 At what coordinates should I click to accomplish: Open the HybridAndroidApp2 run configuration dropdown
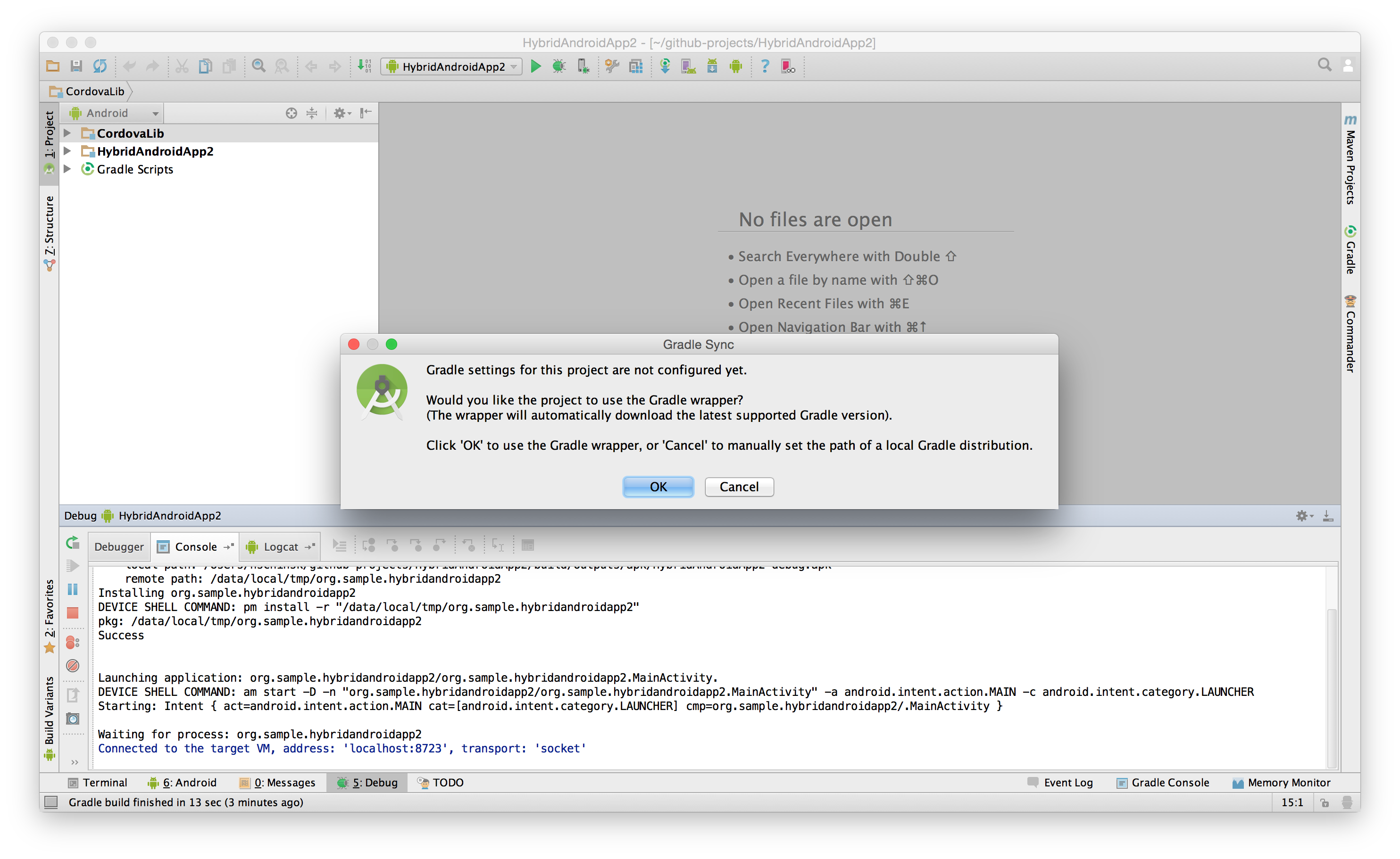point(451,66)
